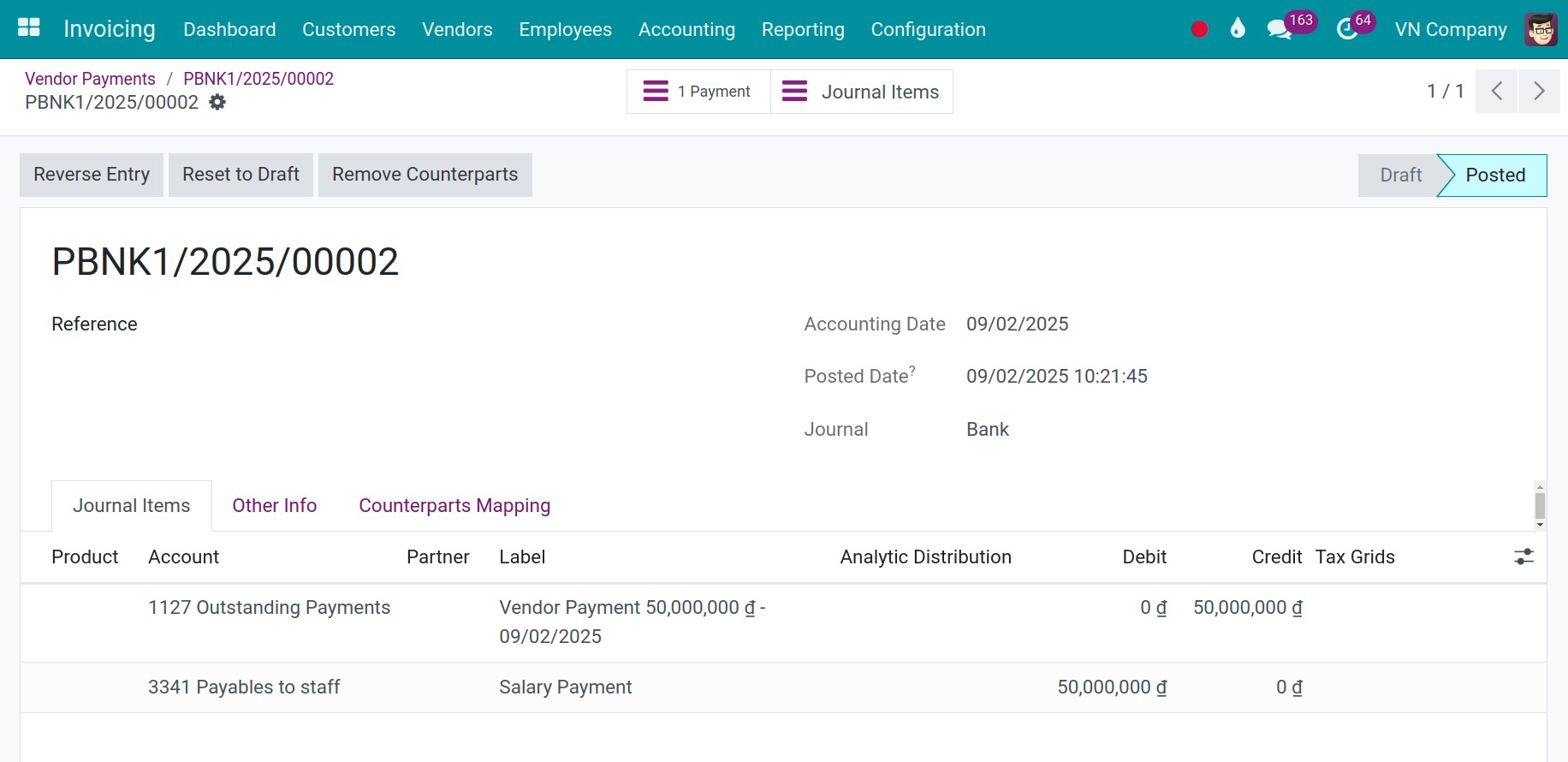Click the gear icon next to PBNK1/2025/00002
The width and height of the screenshot is (1568, 762).
tap(218, 102)
